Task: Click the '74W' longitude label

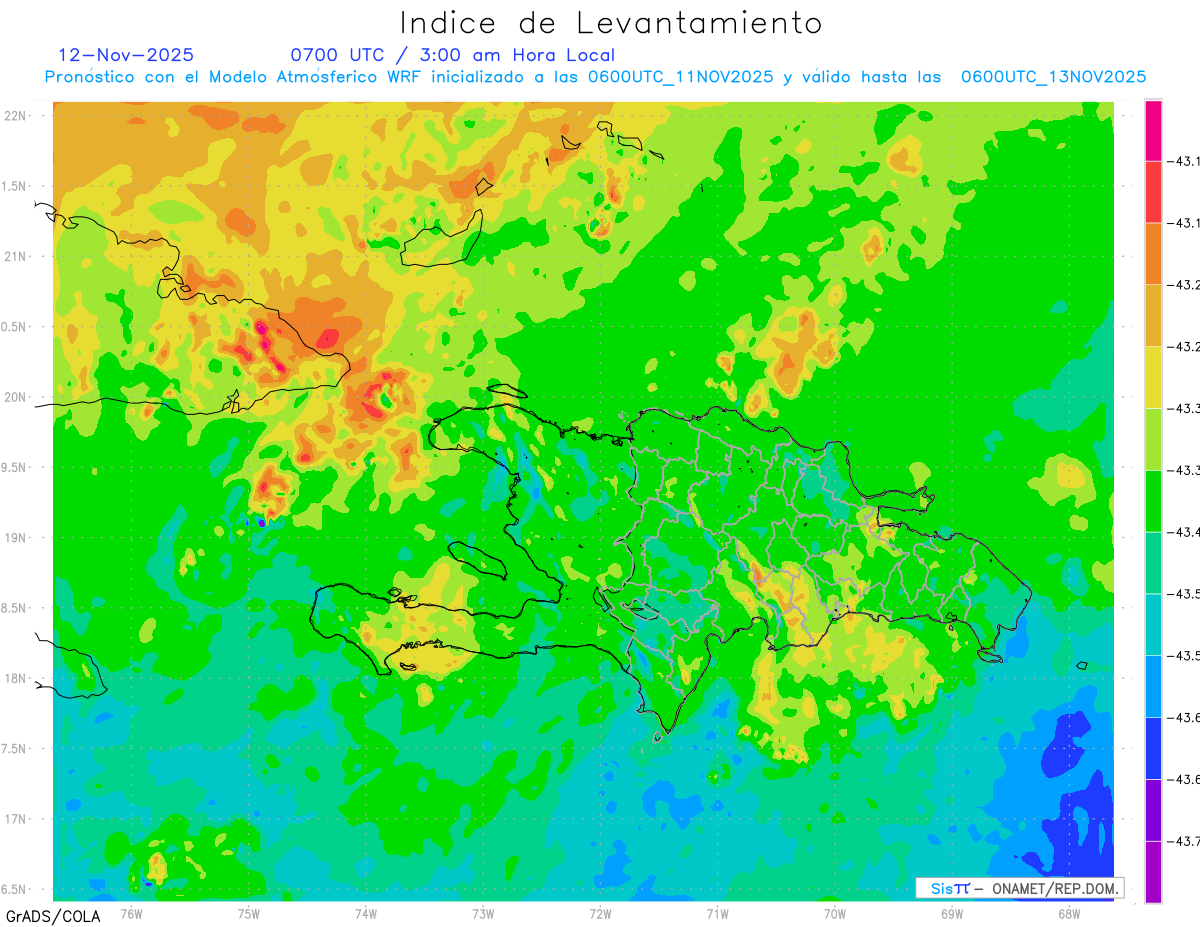Action: 366,913
